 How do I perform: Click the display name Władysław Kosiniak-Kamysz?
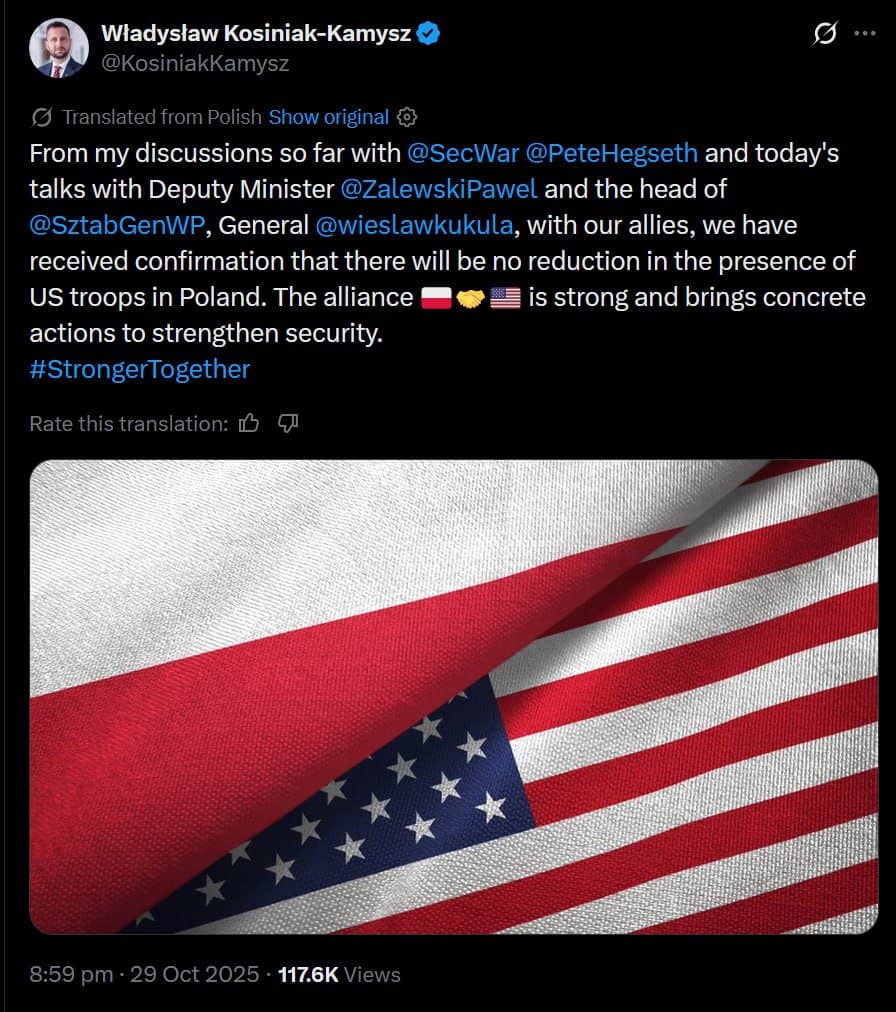point(252,32)
